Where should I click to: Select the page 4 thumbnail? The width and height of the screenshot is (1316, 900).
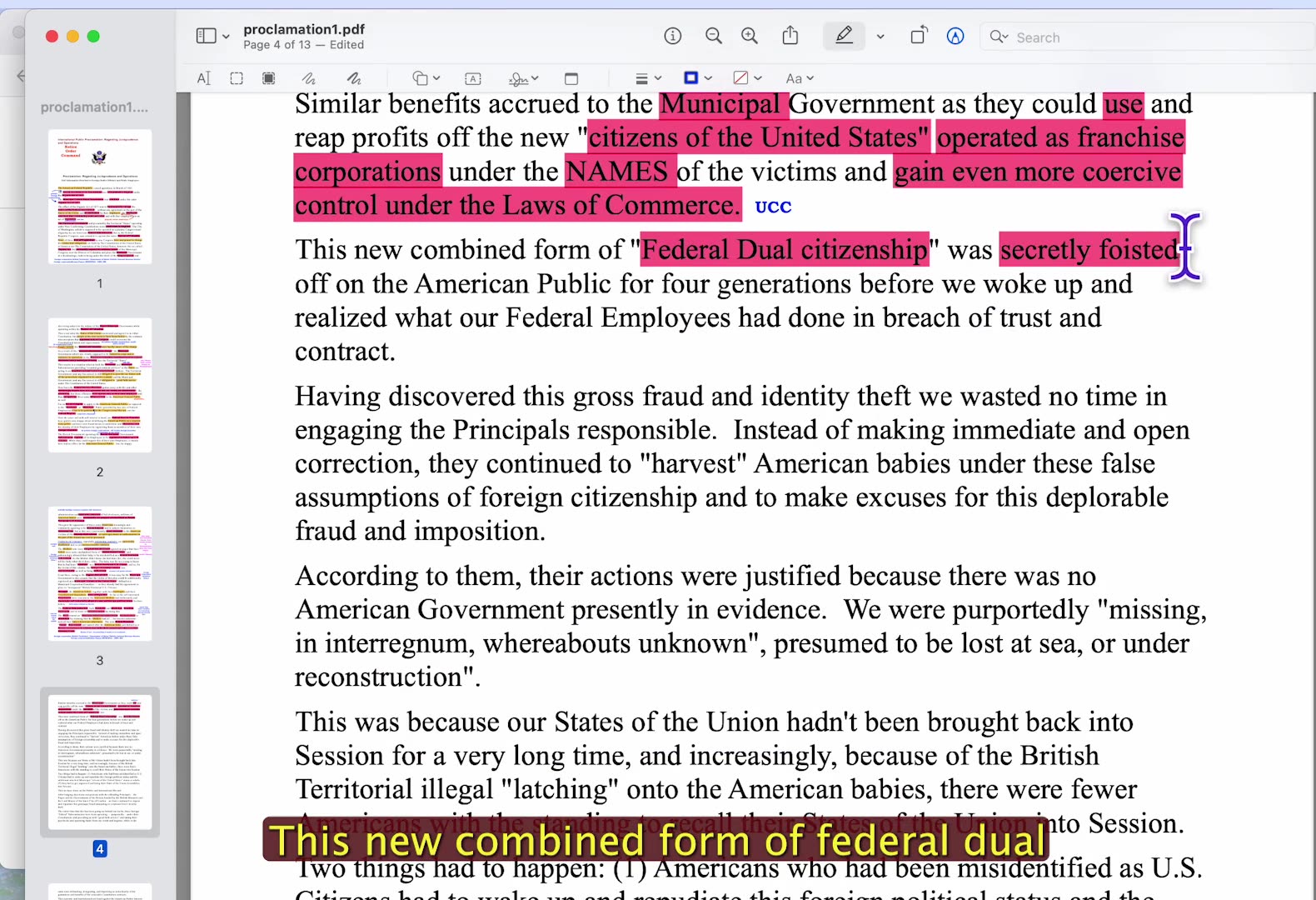tap(100, 762)
